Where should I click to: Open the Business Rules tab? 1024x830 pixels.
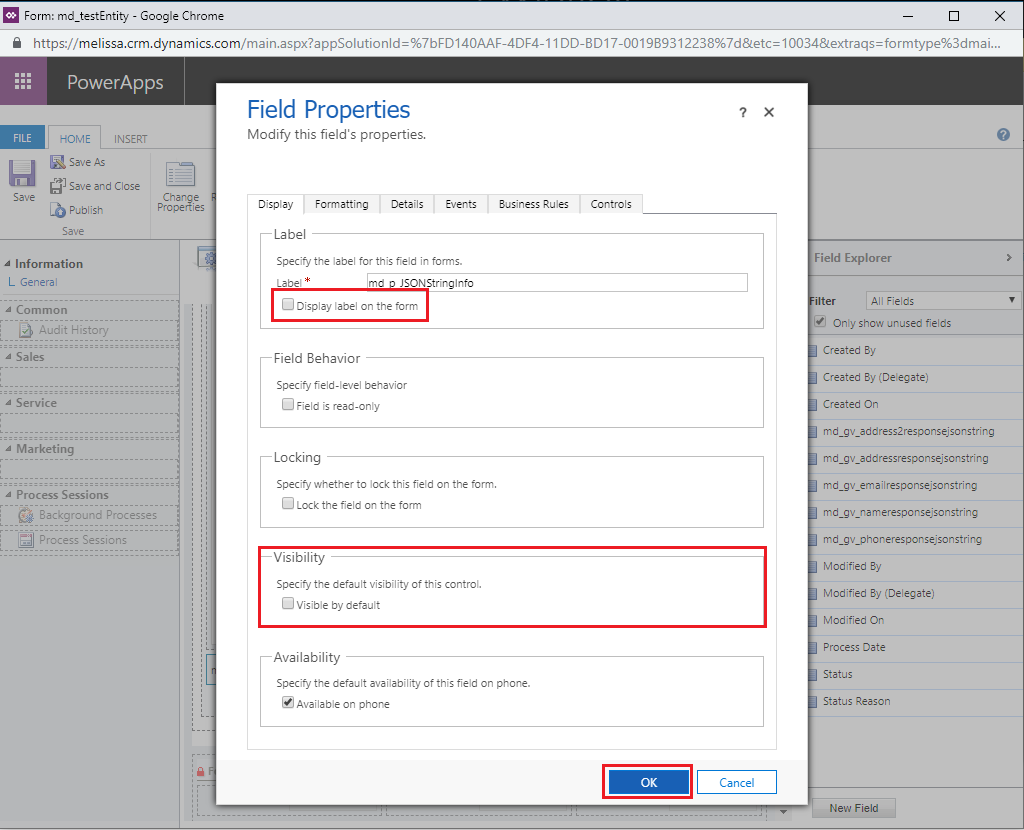534,204
